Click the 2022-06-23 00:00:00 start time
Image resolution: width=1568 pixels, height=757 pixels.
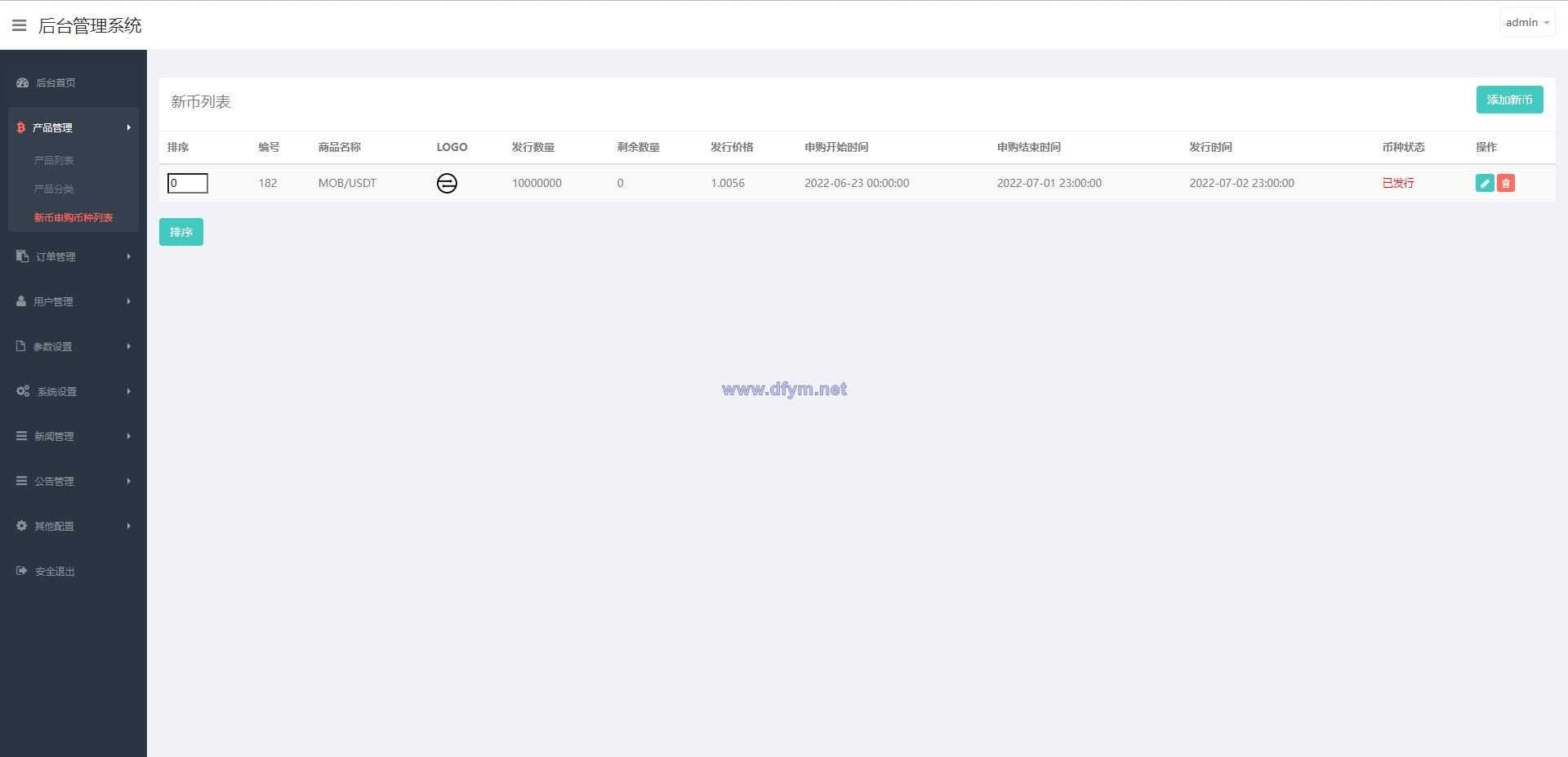[x=857, y=183]
